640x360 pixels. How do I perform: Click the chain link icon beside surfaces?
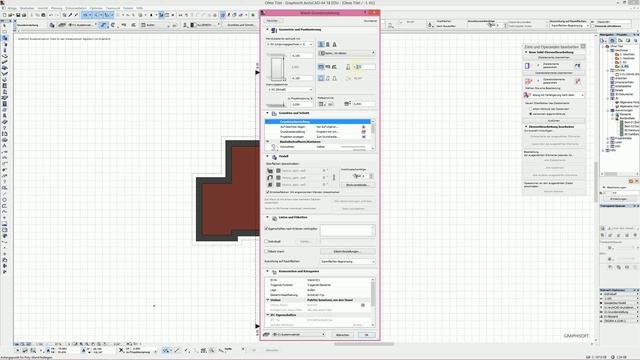point(334,178)
